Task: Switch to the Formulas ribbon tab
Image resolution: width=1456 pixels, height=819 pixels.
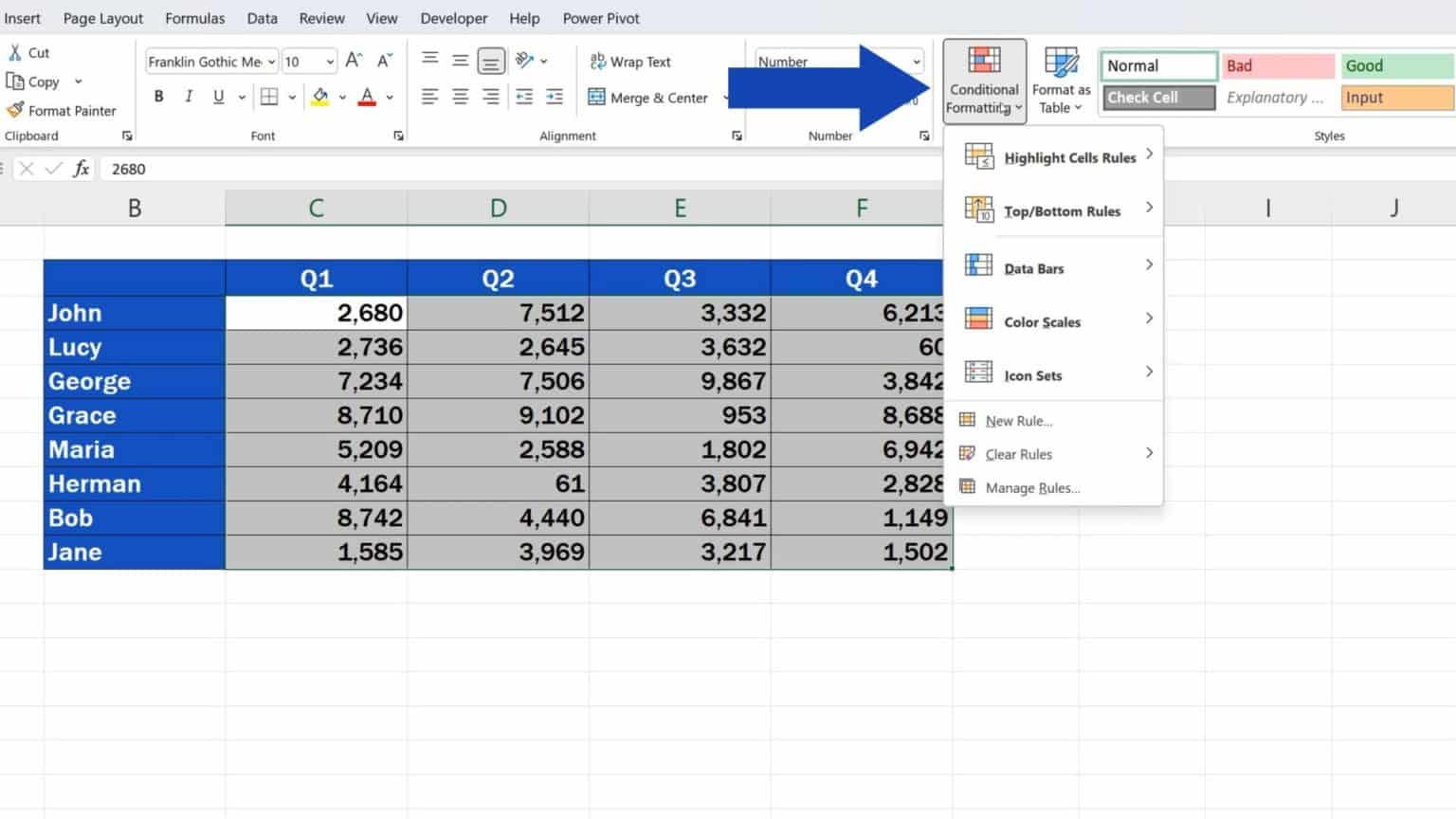Action: coord(194,18)
